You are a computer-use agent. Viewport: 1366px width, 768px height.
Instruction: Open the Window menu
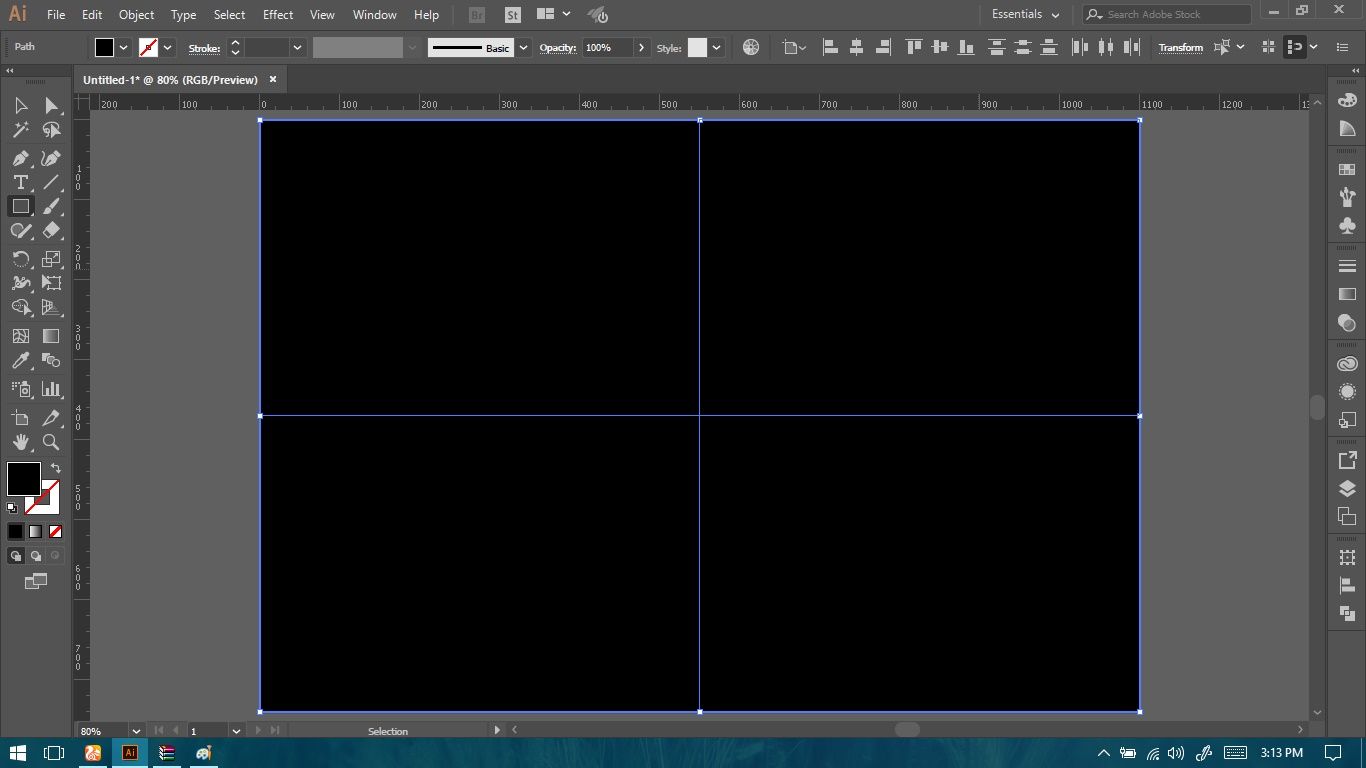pyautogui.click(x=375, y=15)
